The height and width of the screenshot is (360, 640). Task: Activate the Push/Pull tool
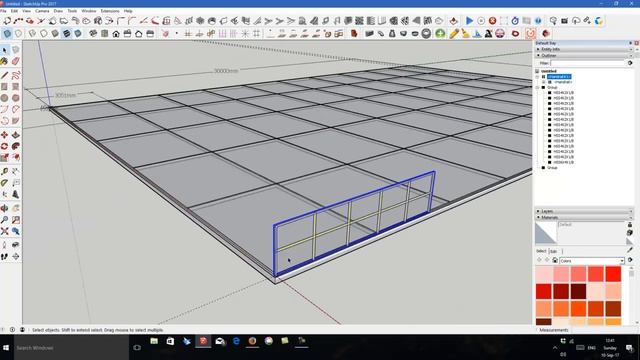point(16,135)
